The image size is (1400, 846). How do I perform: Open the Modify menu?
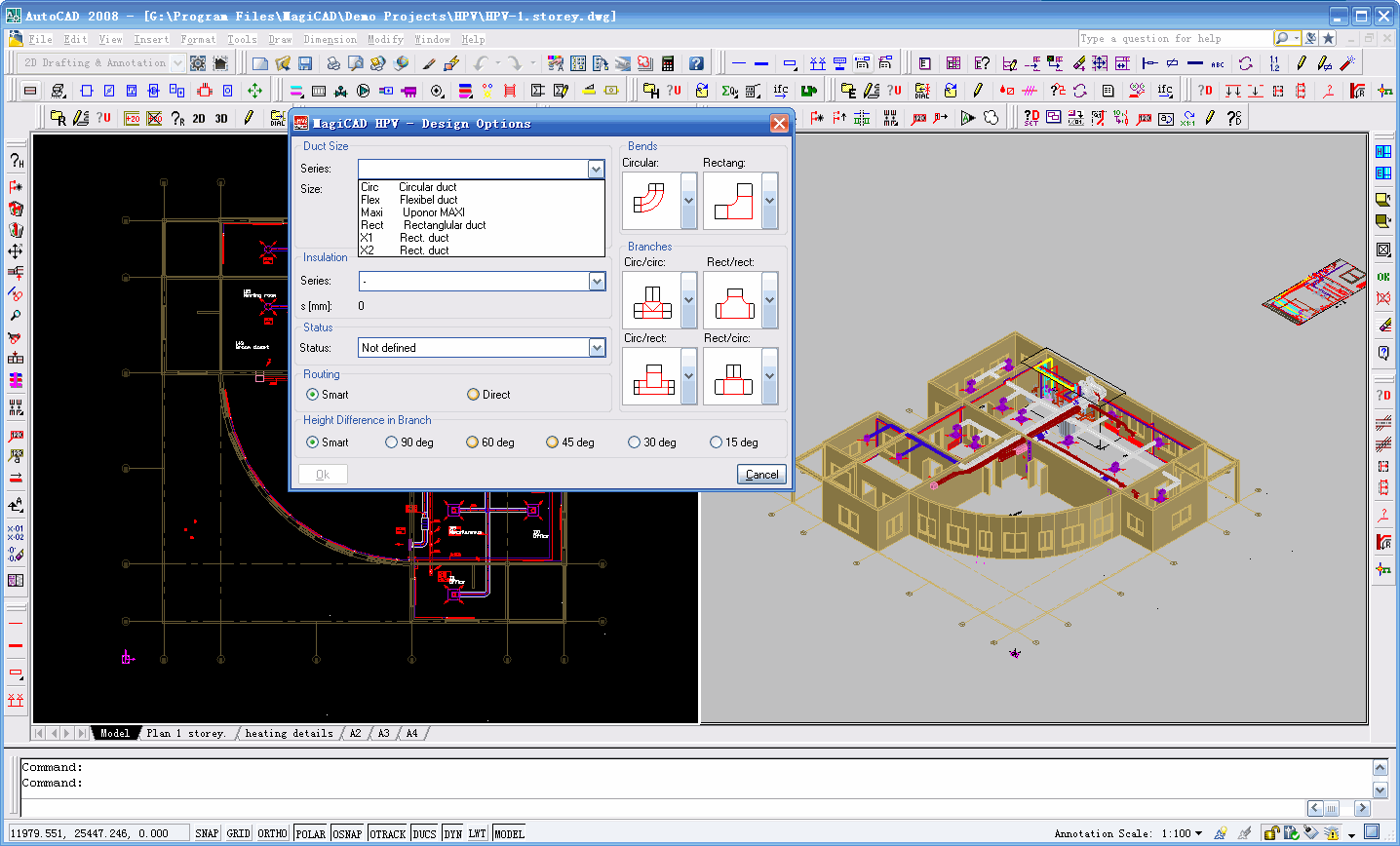coord(385,40)
